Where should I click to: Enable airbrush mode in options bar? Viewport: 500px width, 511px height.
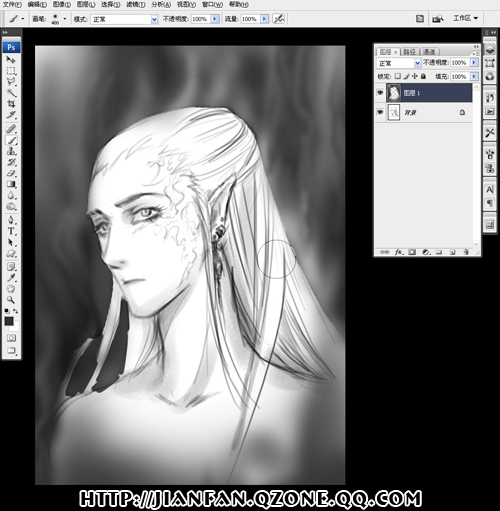[x=279, y=19]
